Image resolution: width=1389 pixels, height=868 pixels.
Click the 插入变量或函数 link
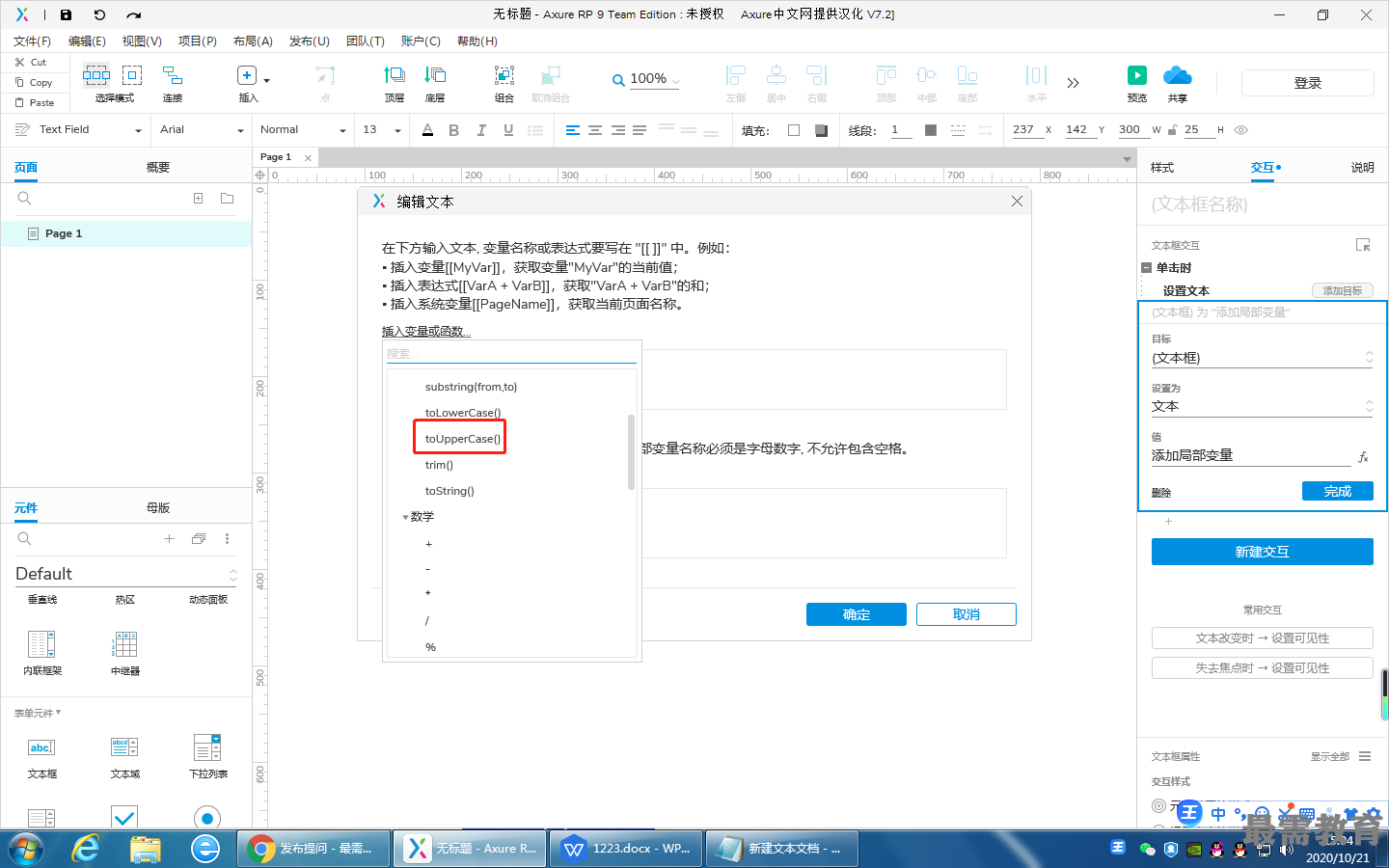click(426, 332)
